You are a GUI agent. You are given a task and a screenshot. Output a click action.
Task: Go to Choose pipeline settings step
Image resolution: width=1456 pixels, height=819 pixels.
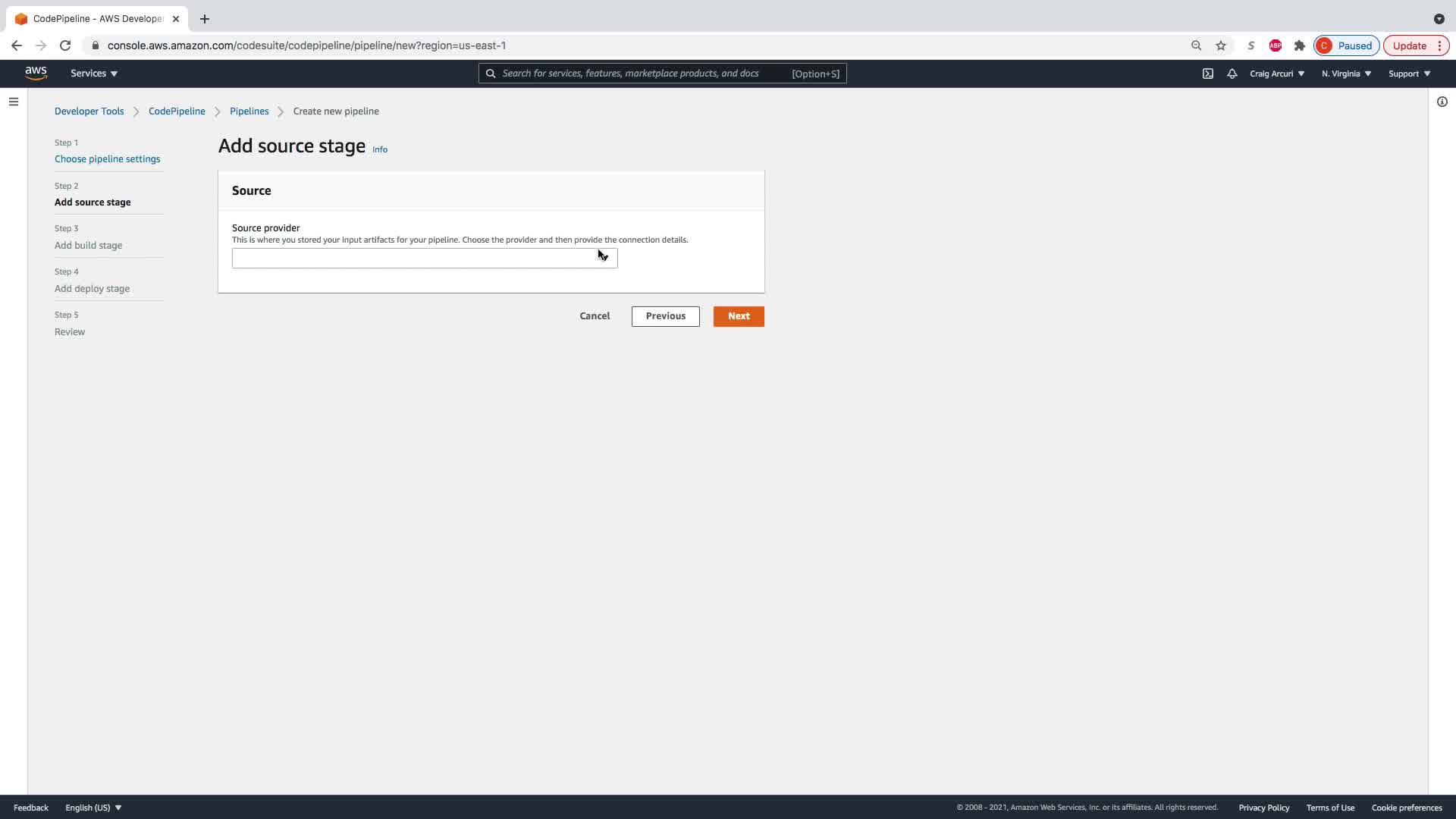pyautogui.click(x=107, y=159)
